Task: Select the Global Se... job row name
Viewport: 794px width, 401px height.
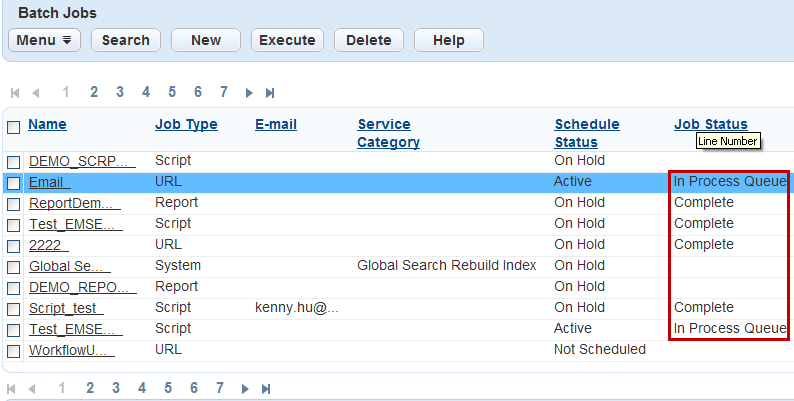Action: click(69, 266)
